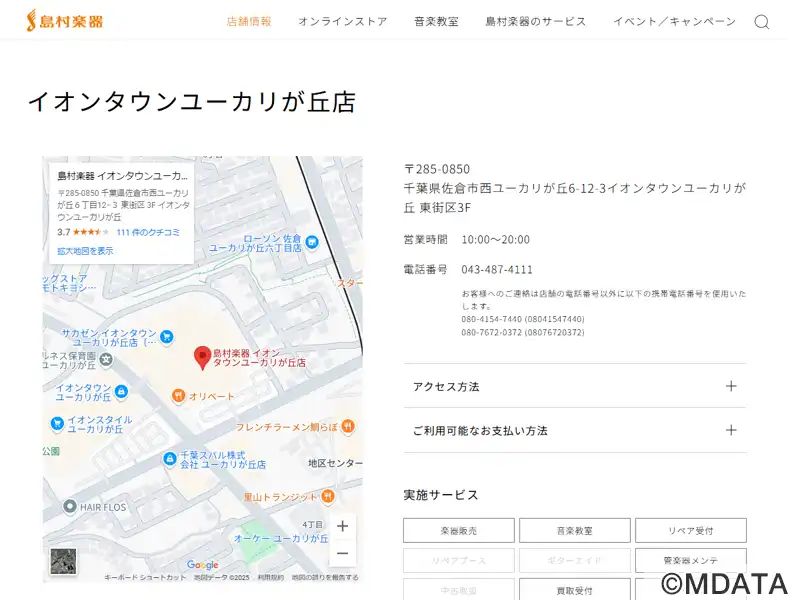Viewport: 800px width, 600px height.
Task: Select the 管楽器メンテ service button
Action: tap(691, 560)
